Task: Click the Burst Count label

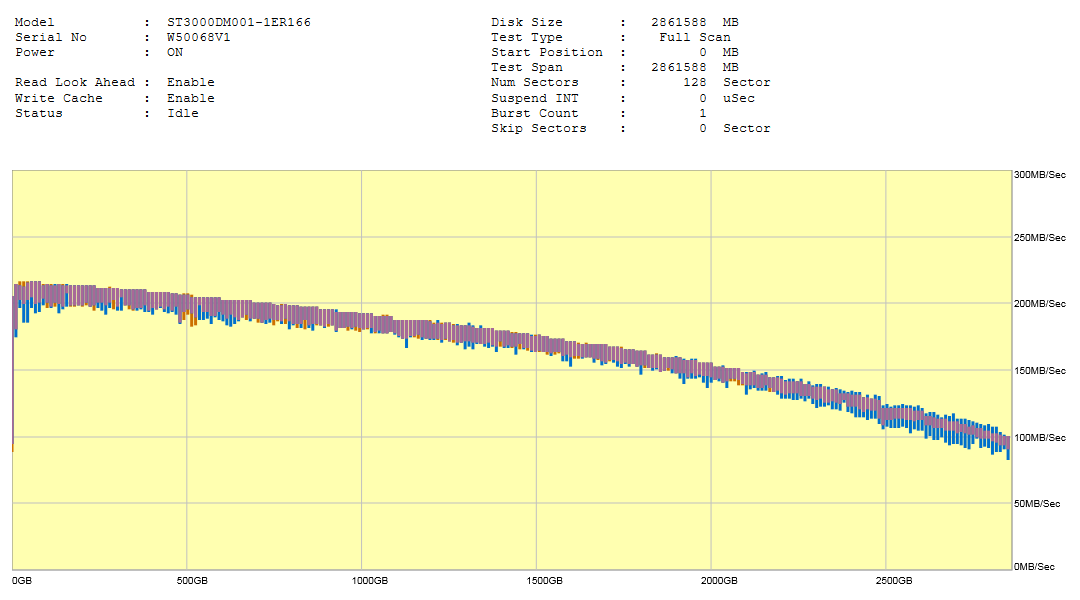Action: pyautogui.click(x=534, y=113)
